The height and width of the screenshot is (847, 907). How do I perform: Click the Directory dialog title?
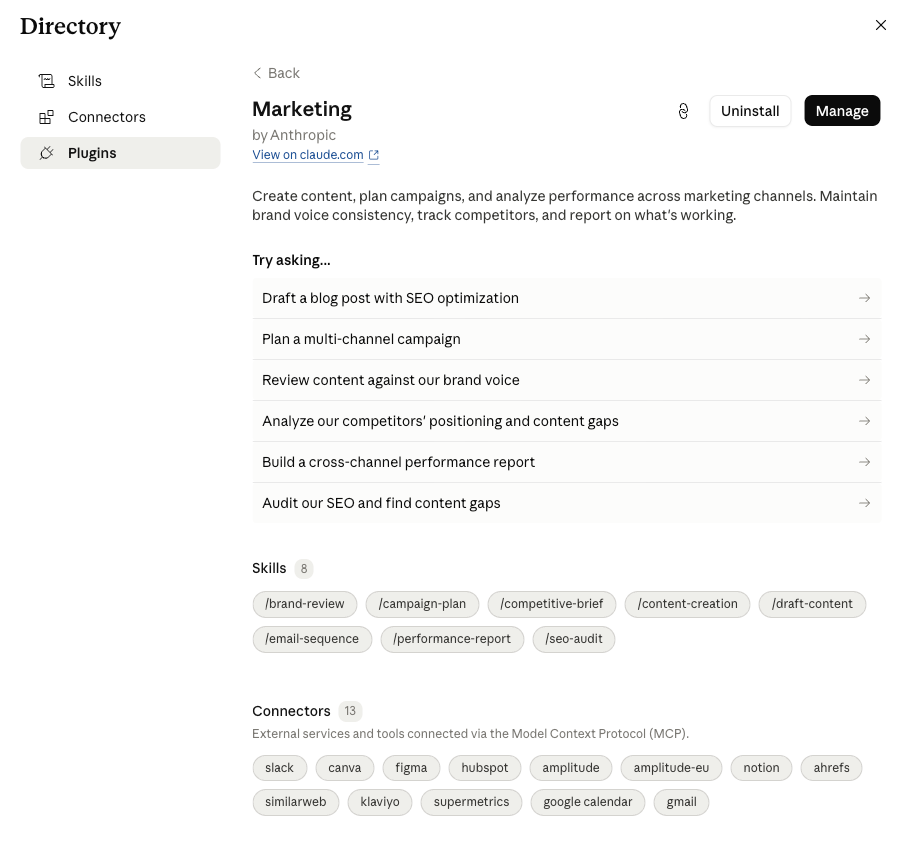(x=71, y=27)
